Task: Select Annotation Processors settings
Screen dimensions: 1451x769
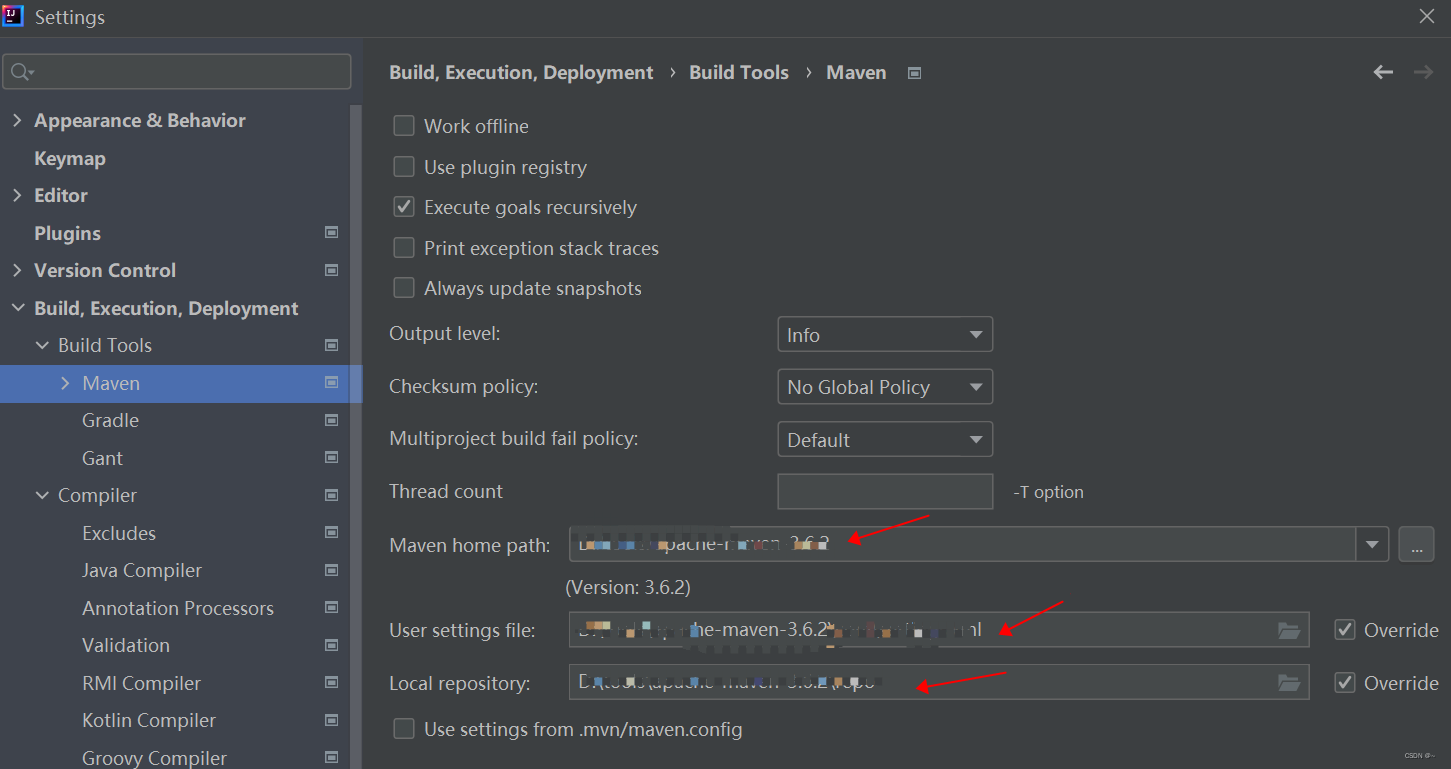Action: pos(178,608)
